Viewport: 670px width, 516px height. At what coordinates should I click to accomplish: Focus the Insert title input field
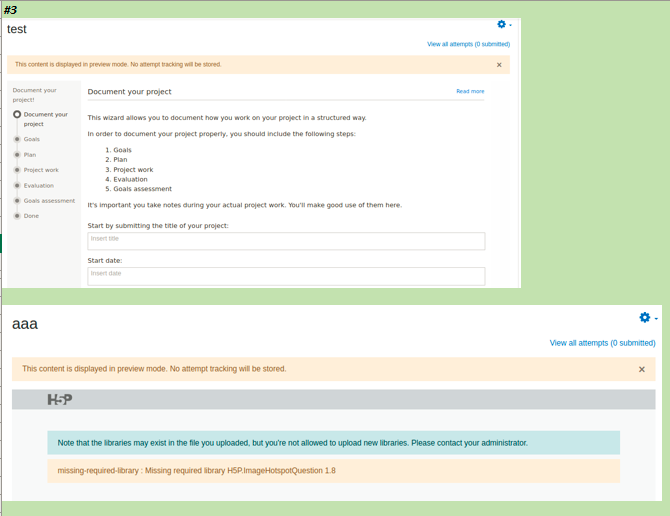tap(286, 241)
